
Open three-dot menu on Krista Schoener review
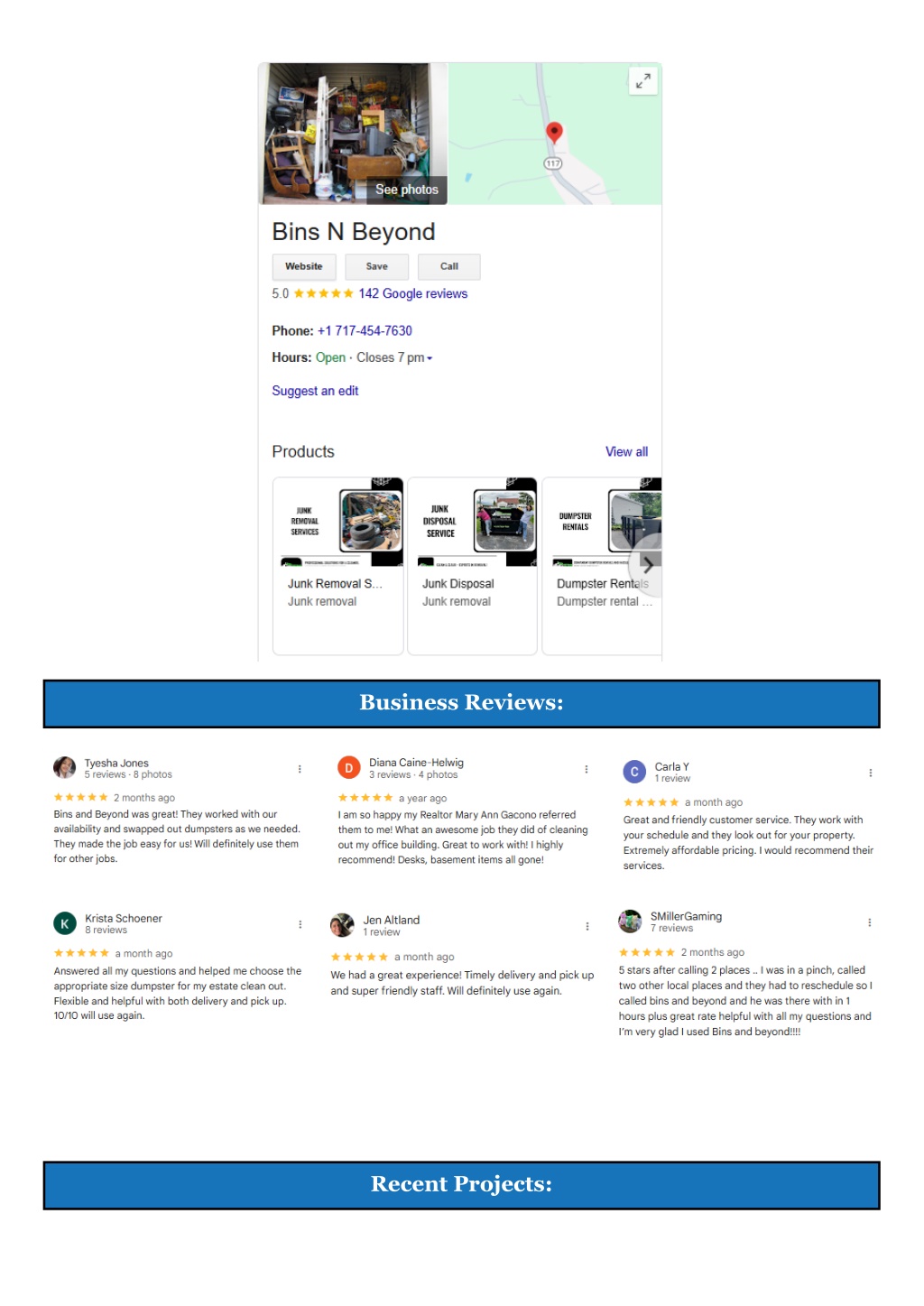[300, 924]
